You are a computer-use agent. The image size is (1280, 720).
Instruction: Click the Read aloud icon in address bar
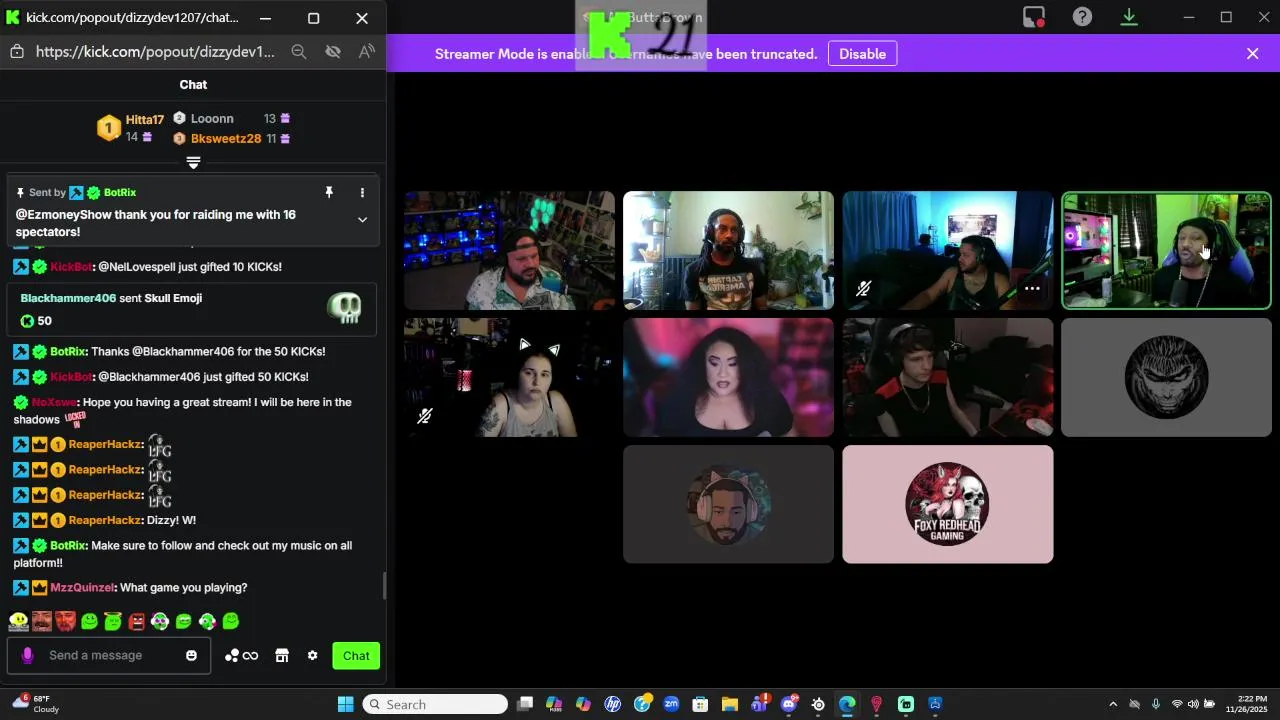point(366,52)
